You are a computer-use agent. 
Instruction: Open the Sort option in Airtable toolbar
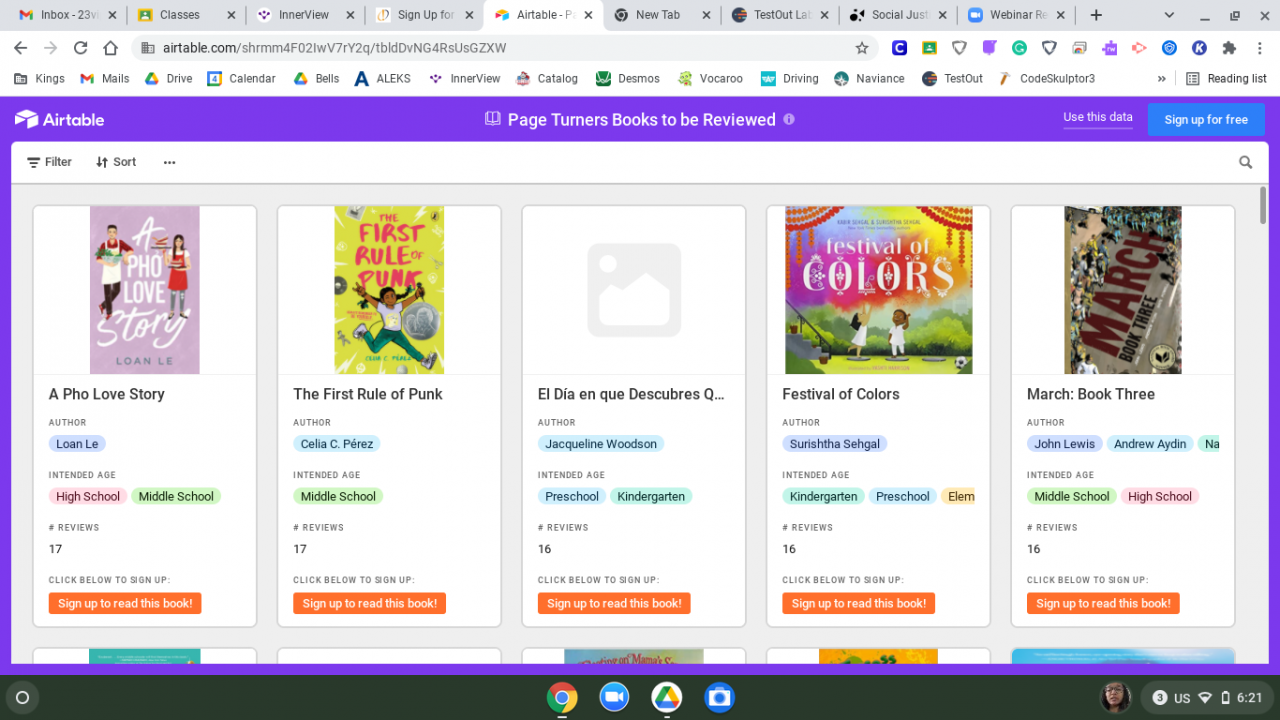pyautogui.click(x=116, y=162)
